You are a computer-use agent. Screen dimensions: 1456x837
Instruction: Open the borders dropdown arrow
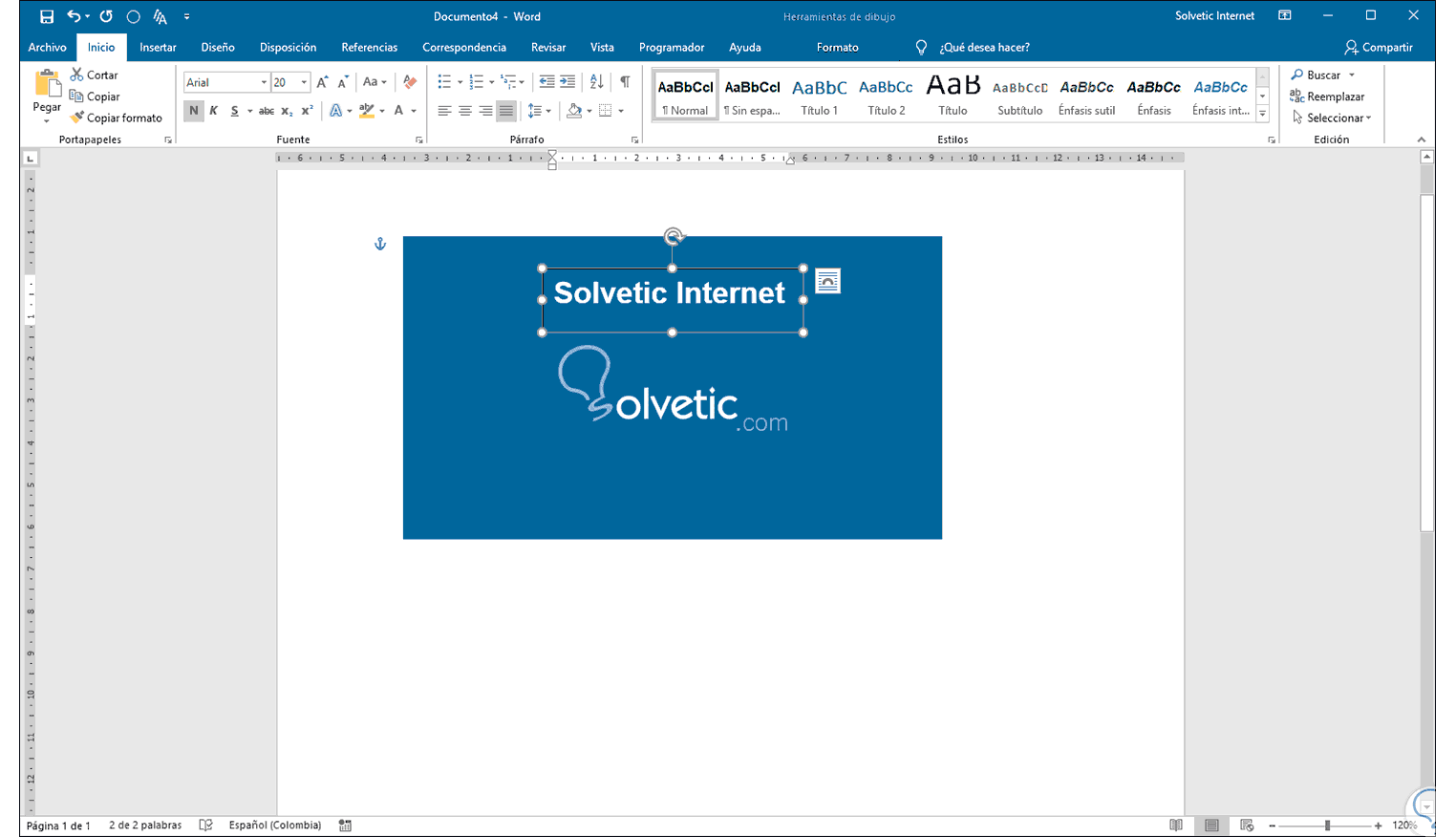click(621, 111)
